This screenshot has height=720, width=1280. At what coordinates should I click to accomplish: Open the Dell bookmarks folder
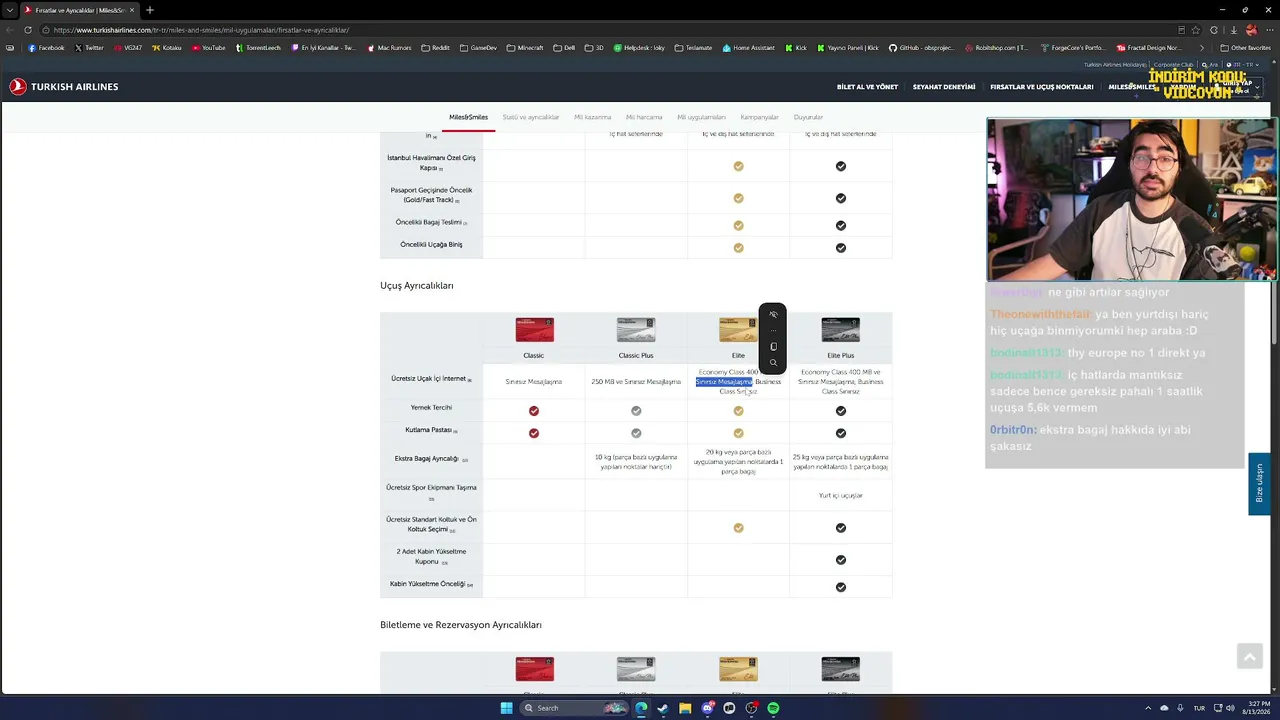pyautogui.click(x=564, y=48)
